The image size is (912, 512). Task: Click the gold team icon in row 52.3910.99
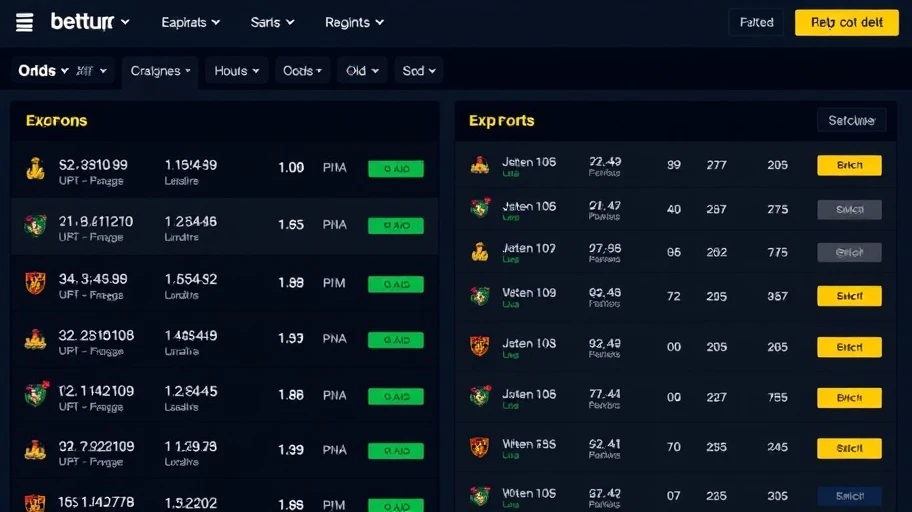[35, 168]
